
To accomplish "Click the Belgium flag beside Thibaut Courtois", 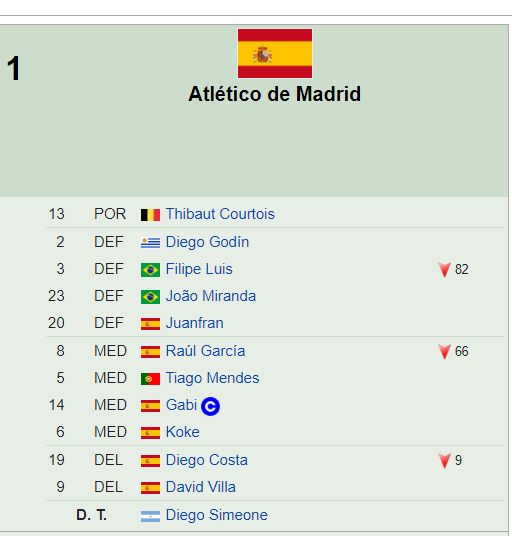I will point(150,215).
